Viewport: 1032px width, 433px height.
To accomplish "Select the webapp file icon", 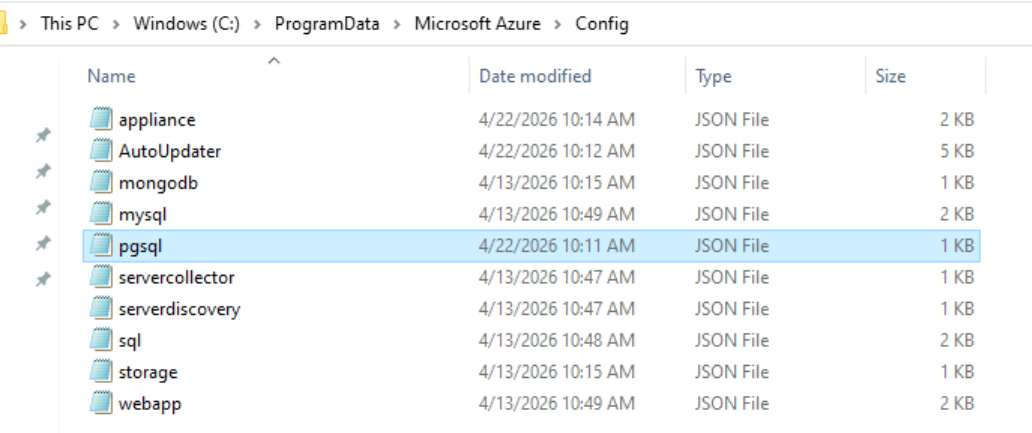I will (101, 403).
